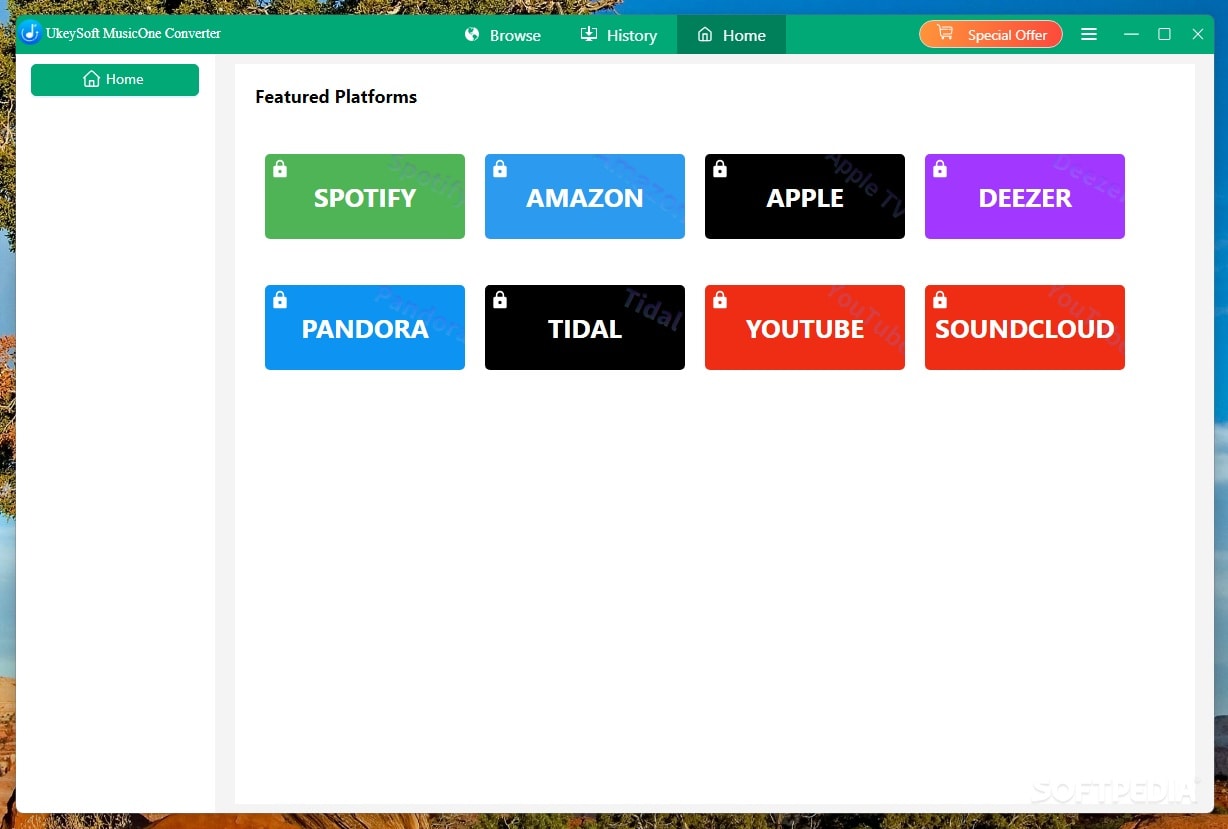Select the Apple platform tile
1228x829 pixels.
[805, 197]
